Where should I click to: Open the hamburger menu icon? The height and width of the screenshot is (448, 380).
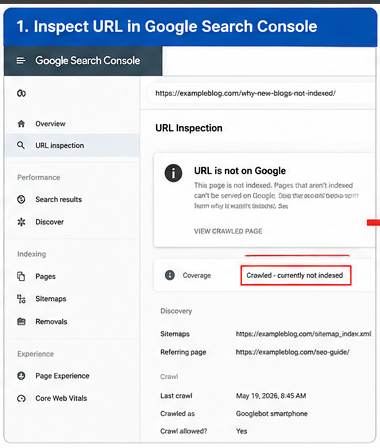coord(21,61)
